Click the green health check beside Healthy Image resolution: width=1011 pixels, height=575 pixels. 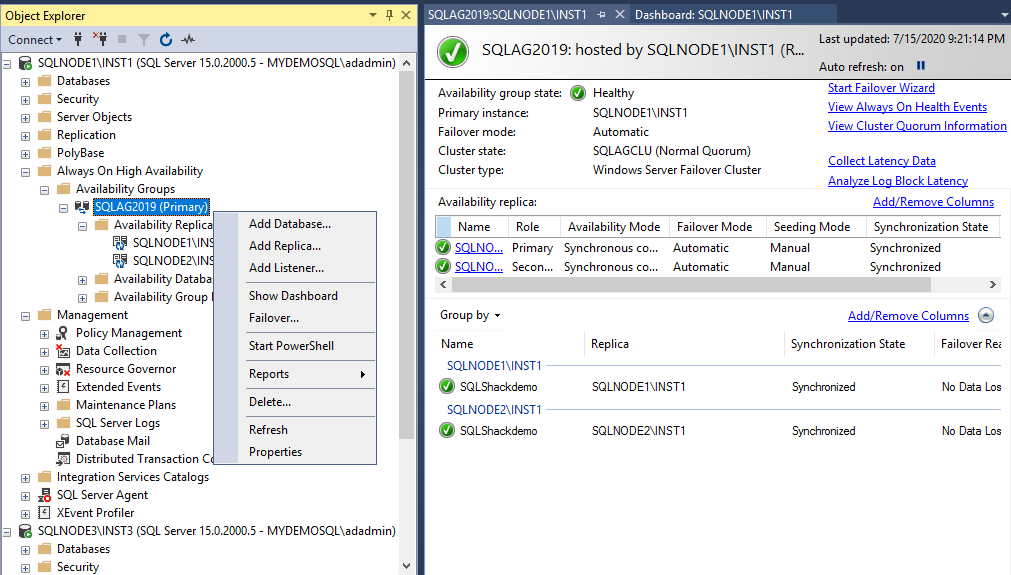[578, 93]
